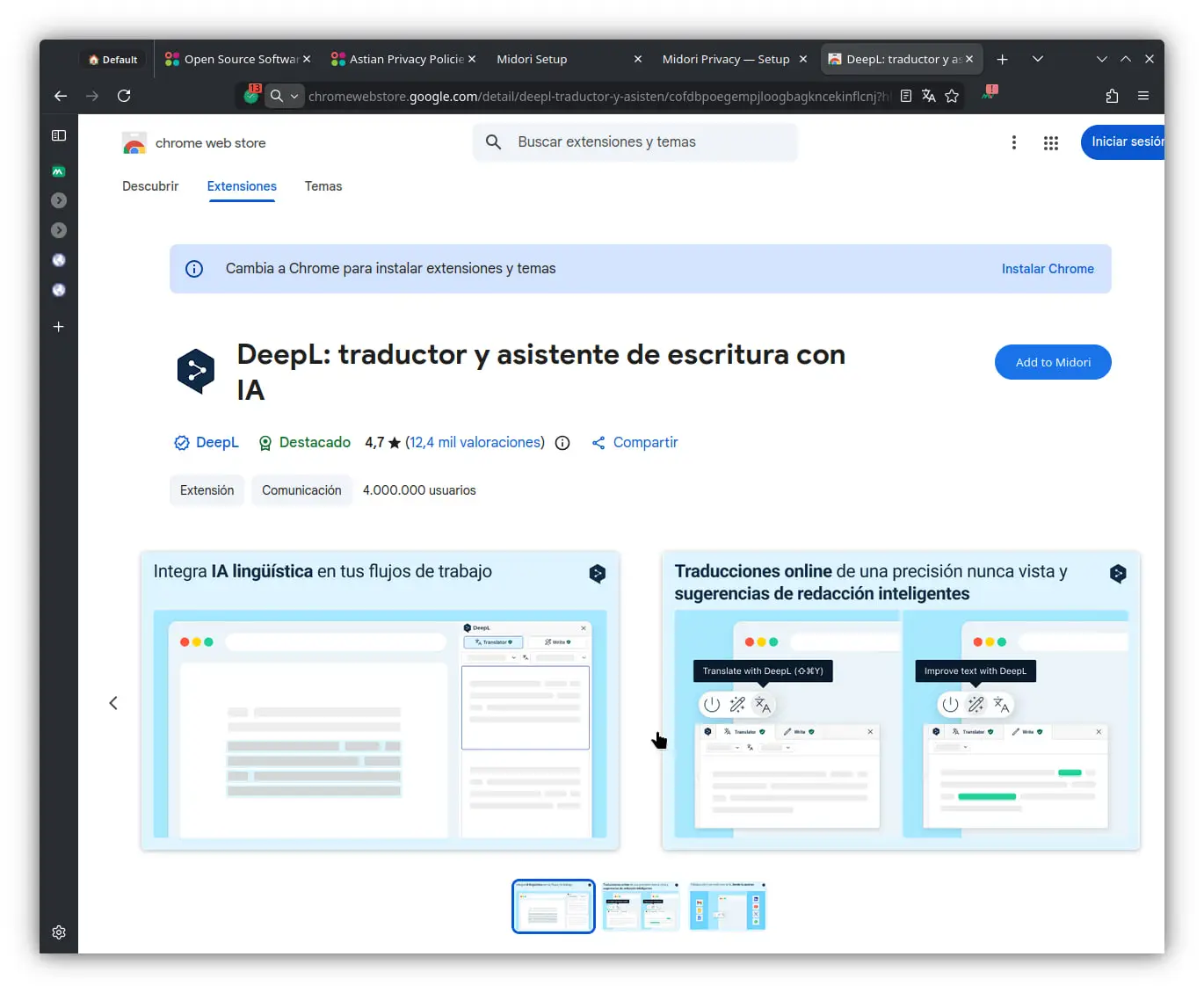Viewport: 1204px width, 993px height.
Task: Click the DeepL extension logo
Action: [196, 371]
